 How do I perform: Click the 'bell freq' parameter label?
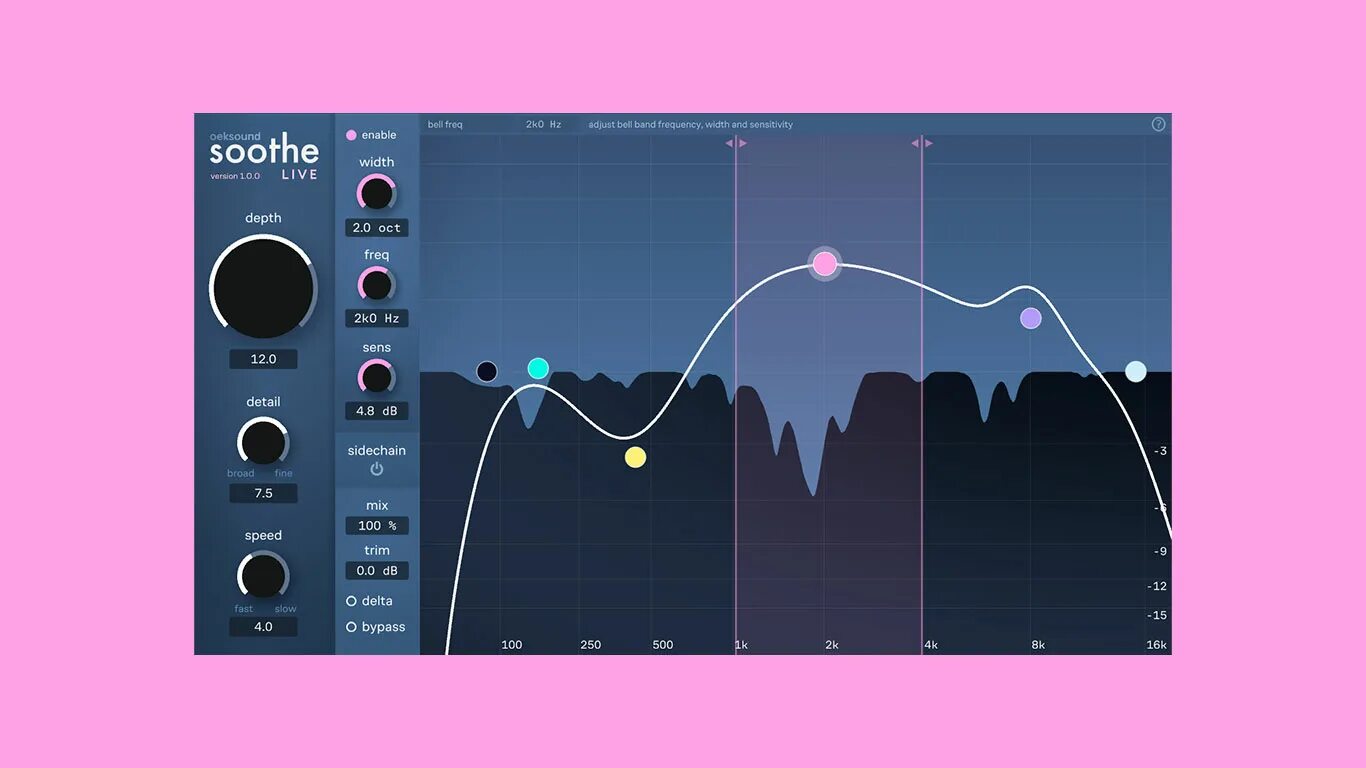[x=445, y=125]
